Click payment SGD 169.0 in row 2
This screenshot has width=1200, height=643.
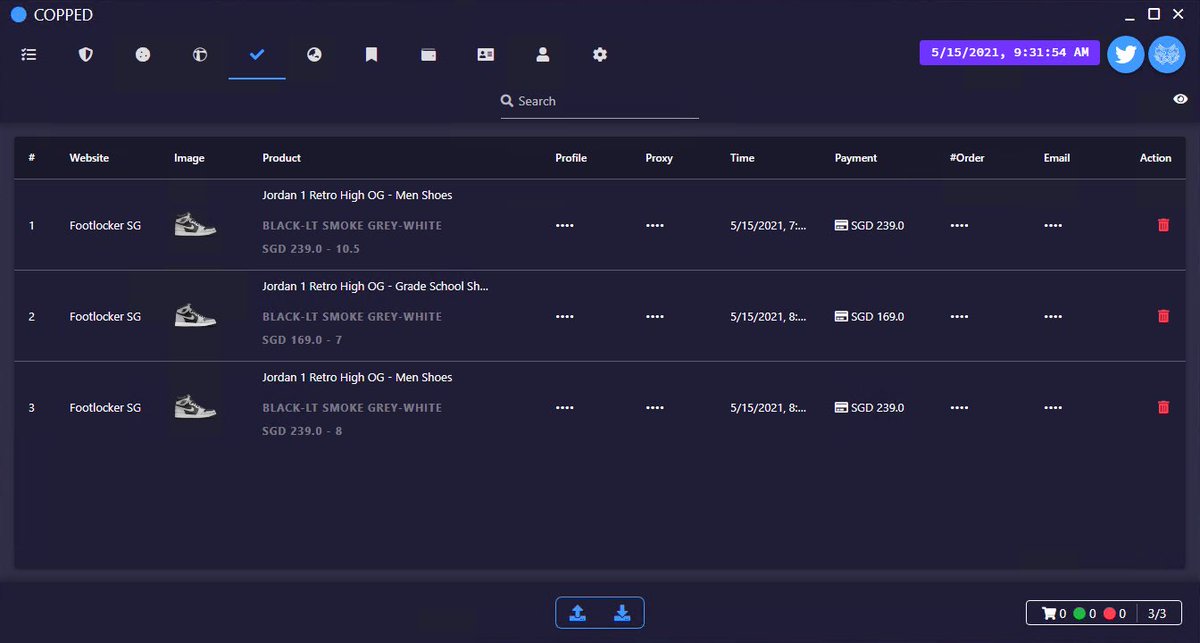[869, 316]
